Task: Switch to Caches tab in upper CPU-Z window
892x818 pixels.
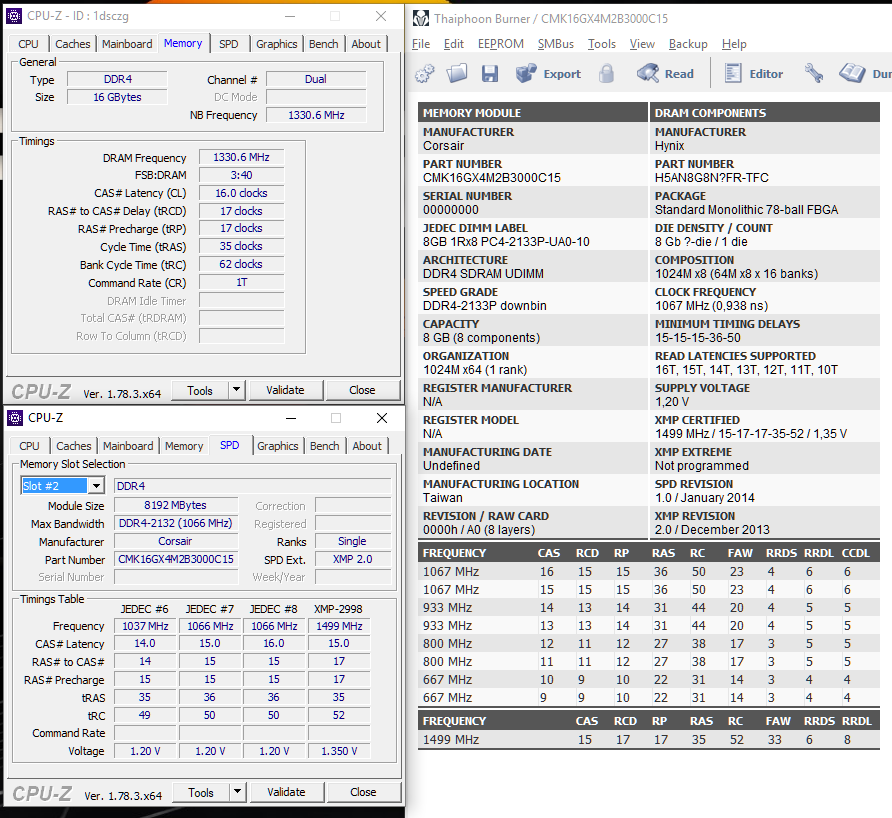Action: pyautogui.click(x=73, y=44)
